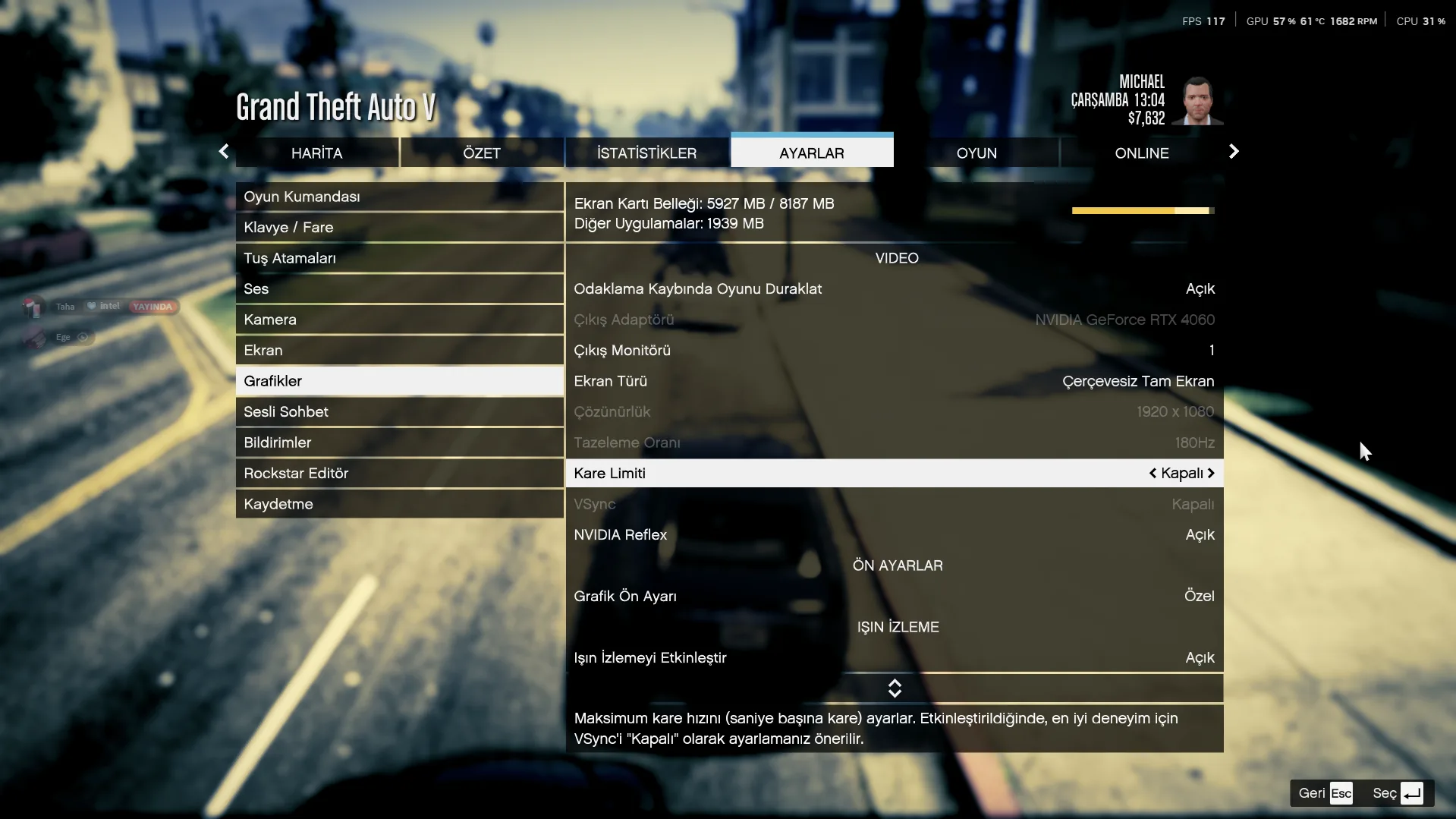The image size is (1456, 819).
Task: Click the right chevron on Kare Limiti
Action: pos(1211,473)
